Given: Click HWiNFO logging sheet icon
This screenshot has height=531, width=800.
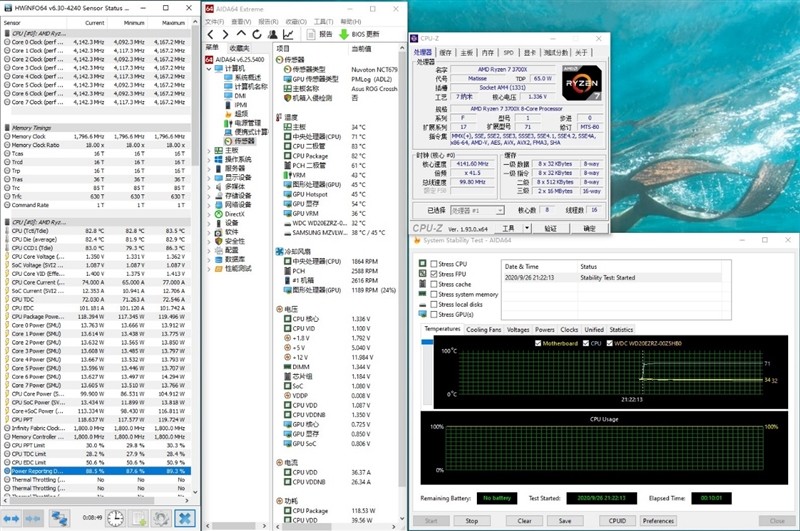Looking at the screenshot, I should (139, 518).
